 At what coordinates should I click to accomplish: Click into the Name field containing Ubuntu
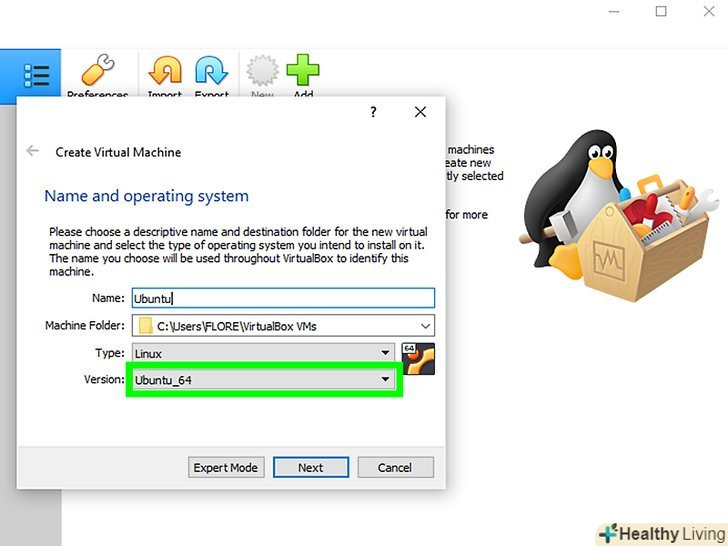point(283,298)
